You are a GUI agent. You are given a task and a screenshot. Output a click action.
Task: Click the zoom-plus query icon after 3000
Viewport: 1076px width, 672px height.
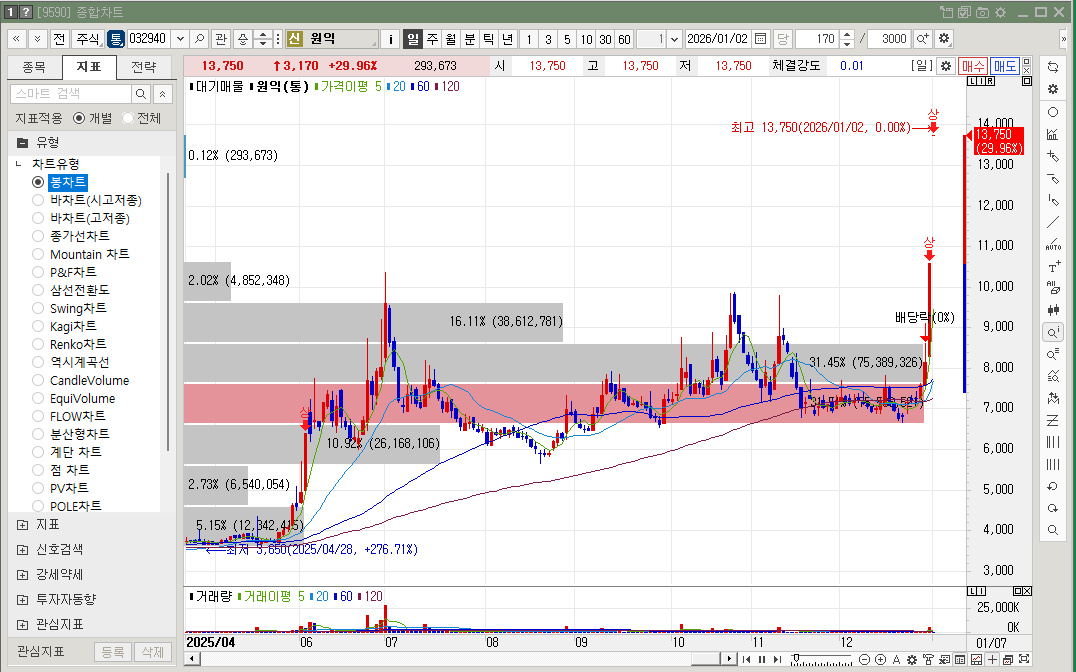click(923, 39)
